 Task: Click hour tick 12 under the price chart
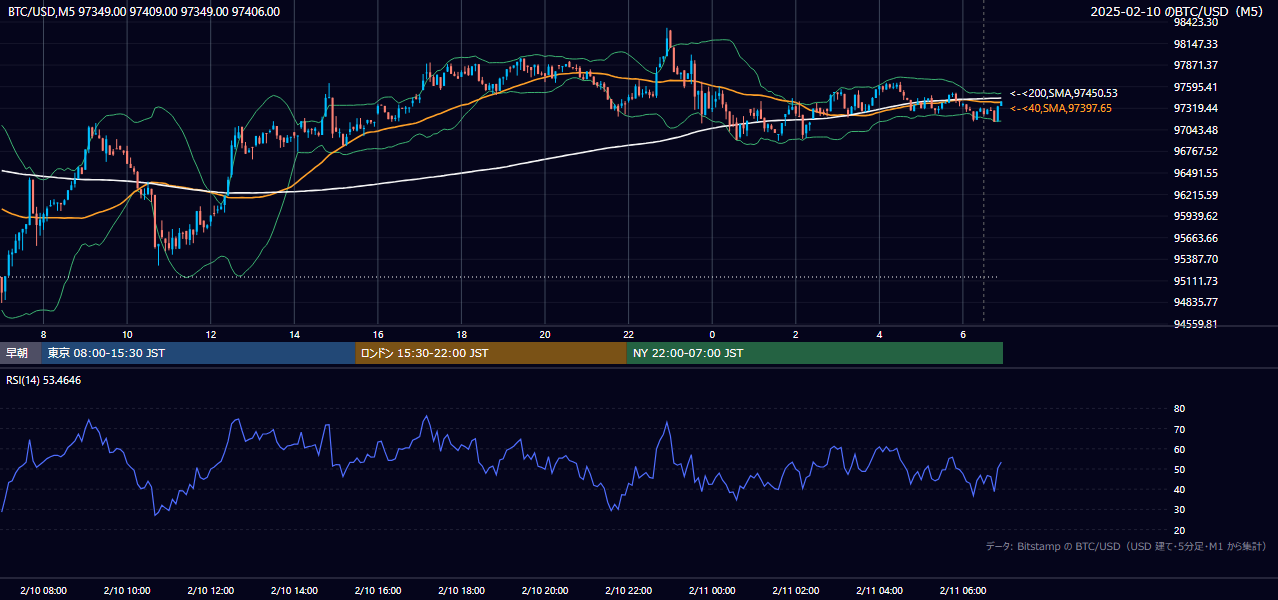pos(211,334)
